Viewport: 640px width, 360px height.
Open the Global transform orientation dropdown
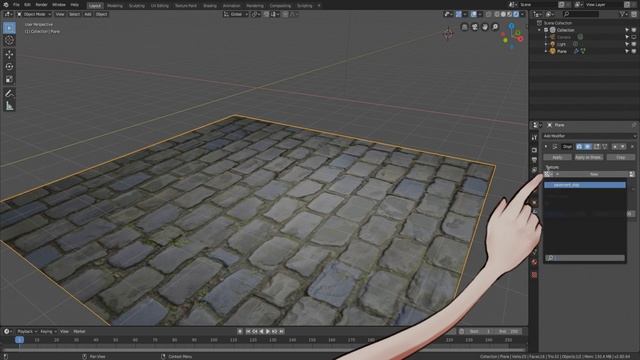click(236, 14)
